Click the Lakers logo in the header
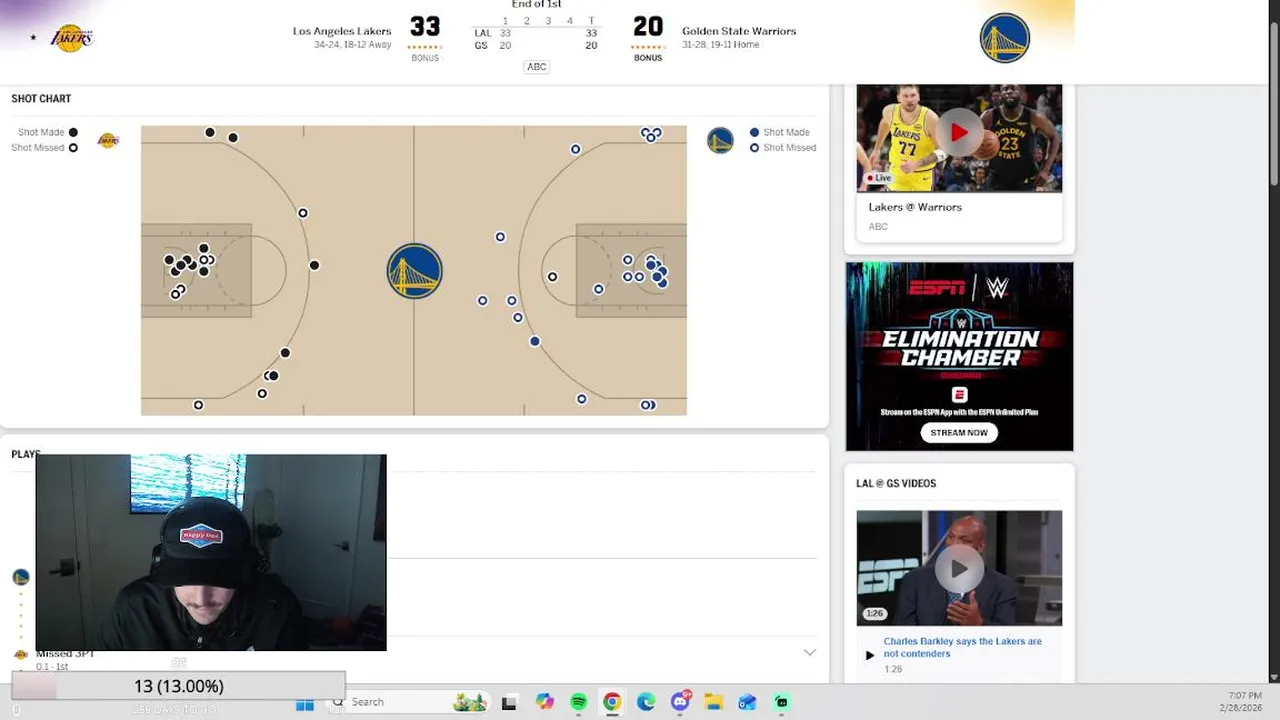The width and height of the screenshot is (1280, 720). pyautogui.click(x=71, y=38)
